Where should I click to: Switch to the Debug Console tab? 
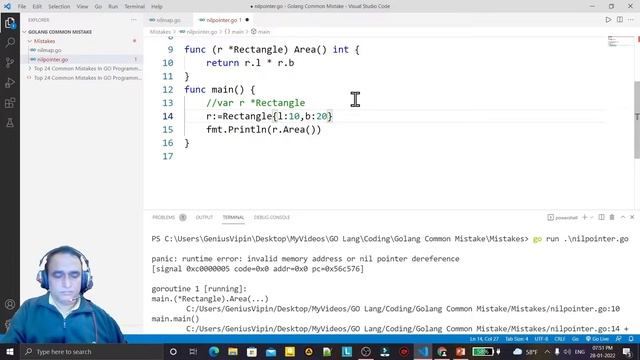tap(271, 217)
